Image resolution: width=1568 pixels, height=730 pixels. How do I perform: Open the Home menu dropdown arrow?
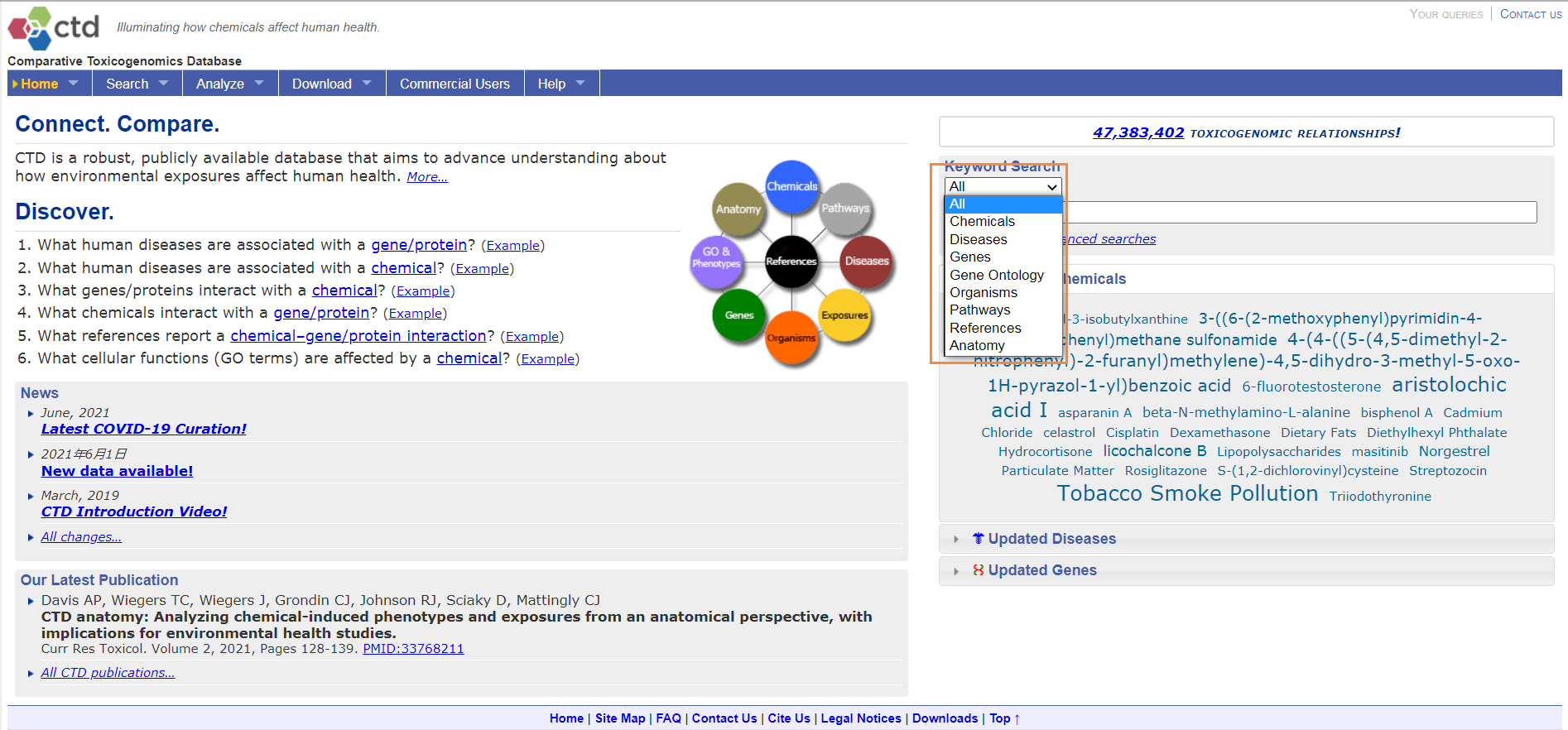point(74,84)
